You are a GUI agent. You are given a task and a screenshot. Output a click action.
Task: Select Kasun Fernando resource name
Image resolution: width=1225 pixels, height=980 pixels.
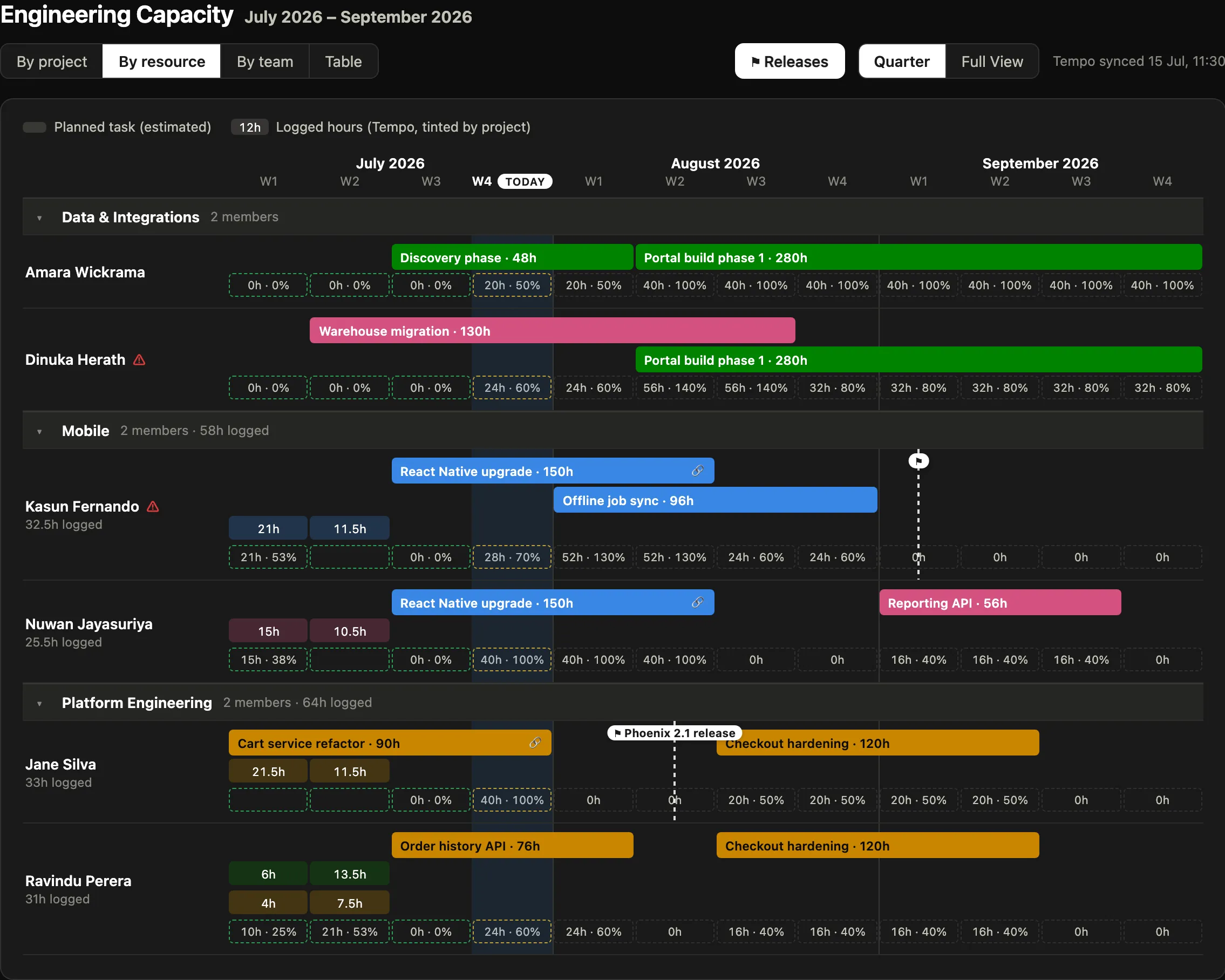(x=82, y=506)
